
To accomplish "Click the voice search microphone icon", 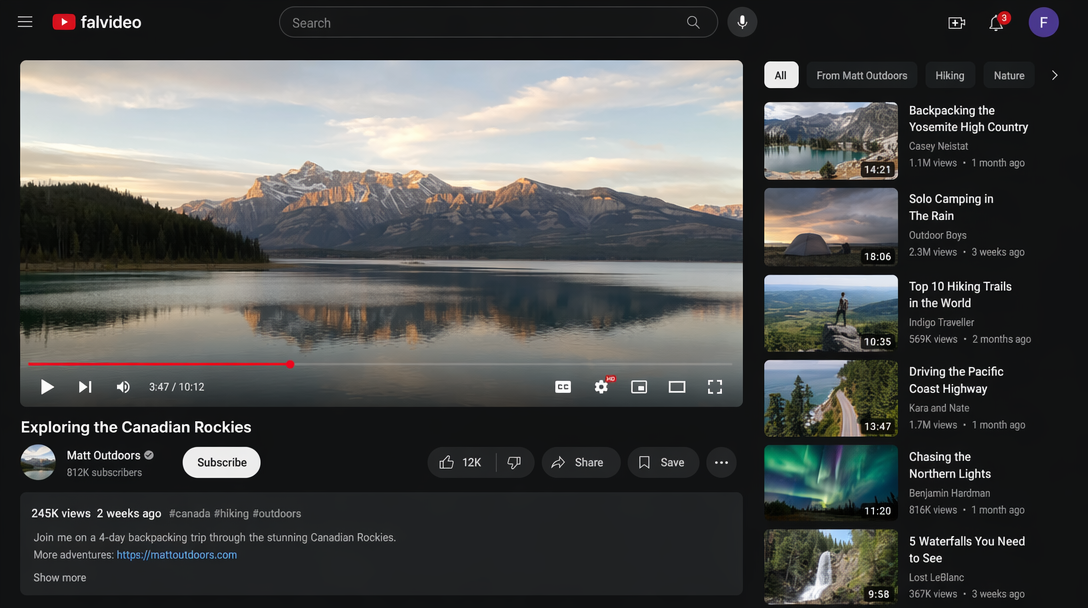I will [x=742, y=22].
